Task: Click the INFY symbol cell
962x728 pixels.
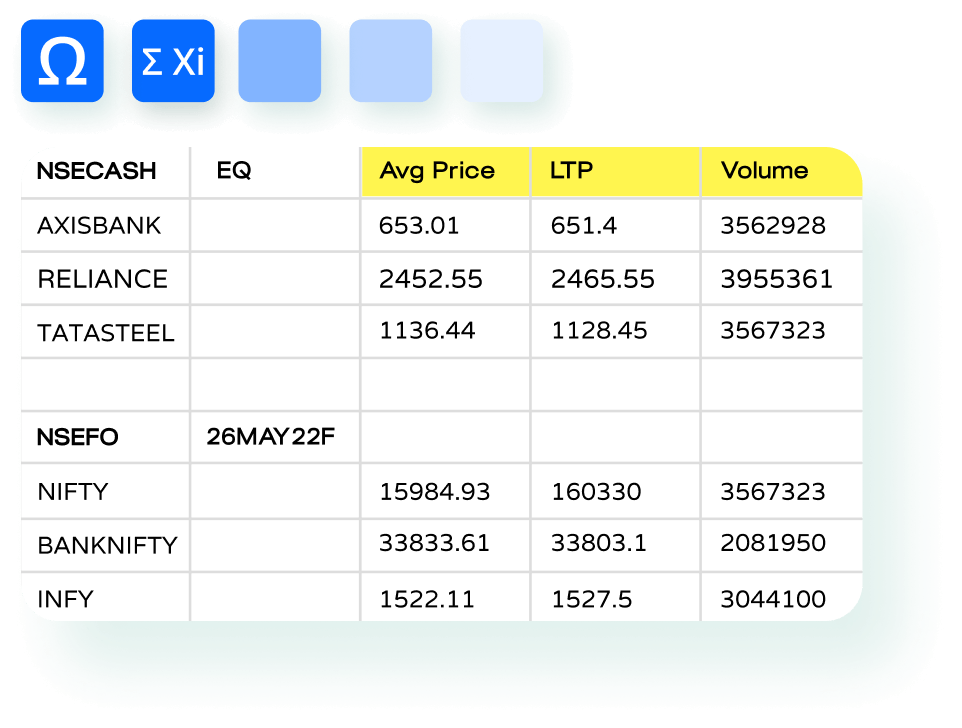Action: 65,599
